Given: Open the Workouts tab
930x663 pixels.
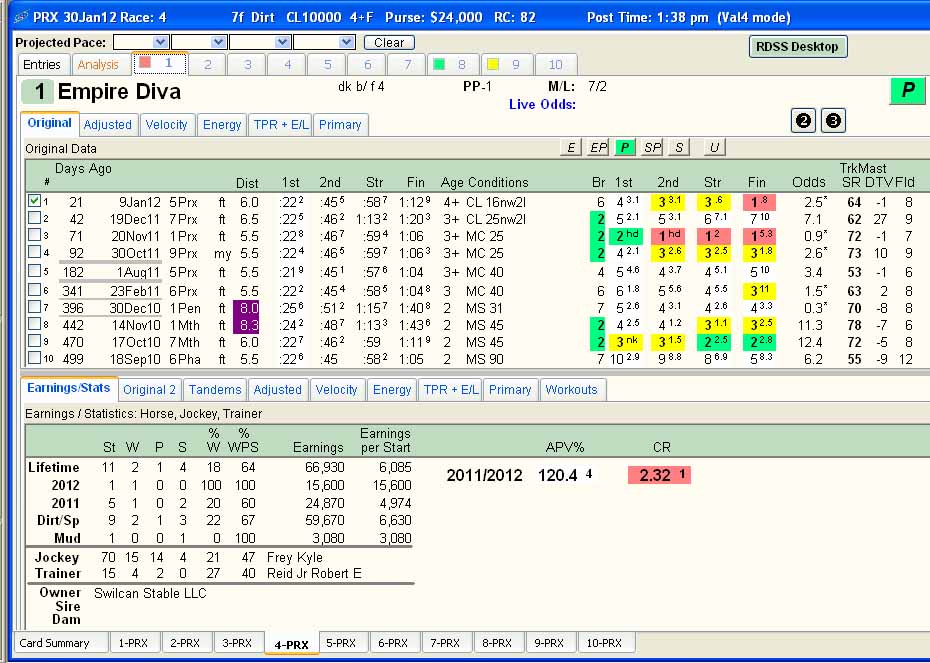Looking at the screenshot, I should [x=572, y=390].
